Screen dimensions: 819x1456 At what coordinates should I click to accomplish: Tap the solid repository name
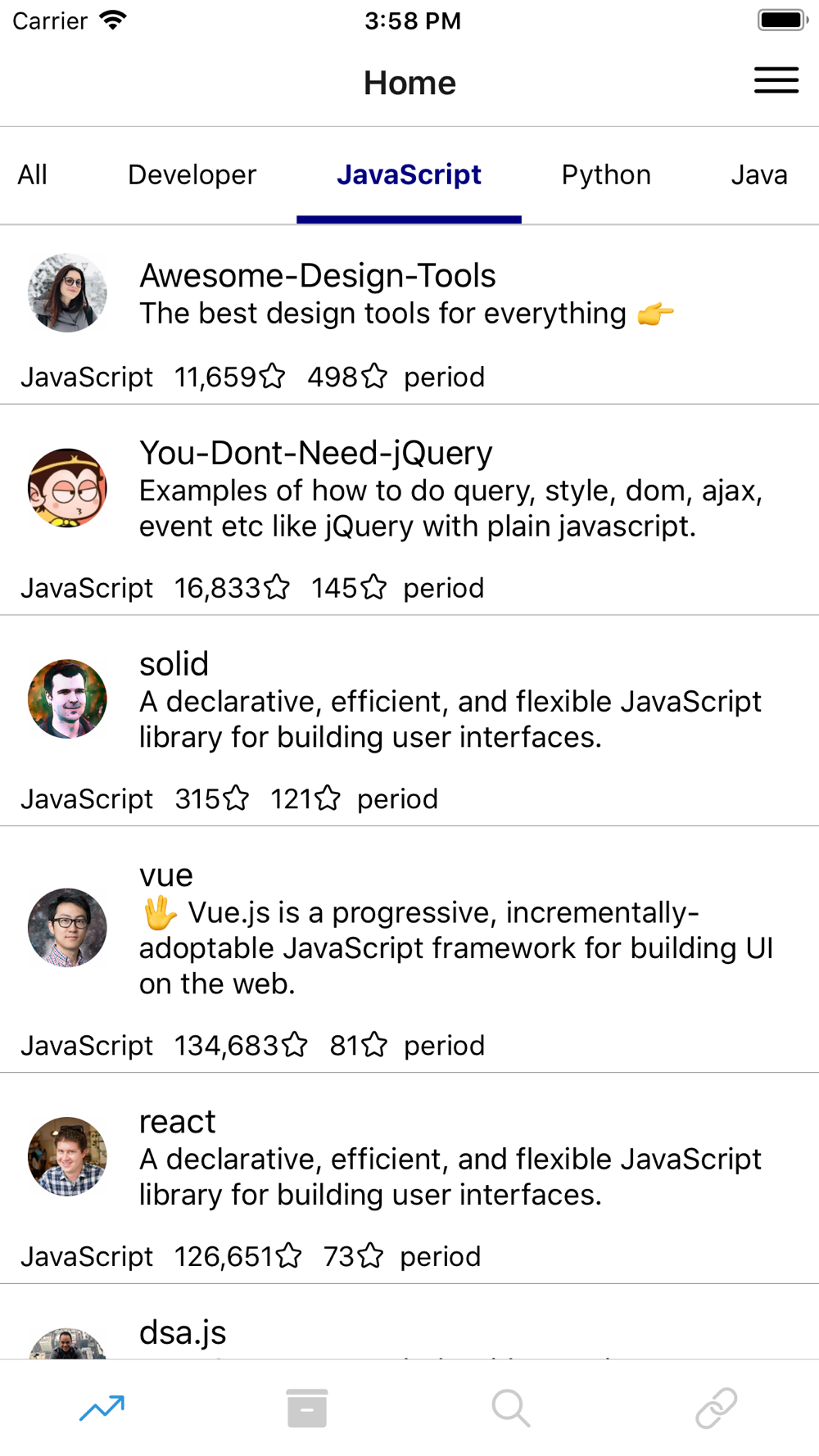(174, 664)
